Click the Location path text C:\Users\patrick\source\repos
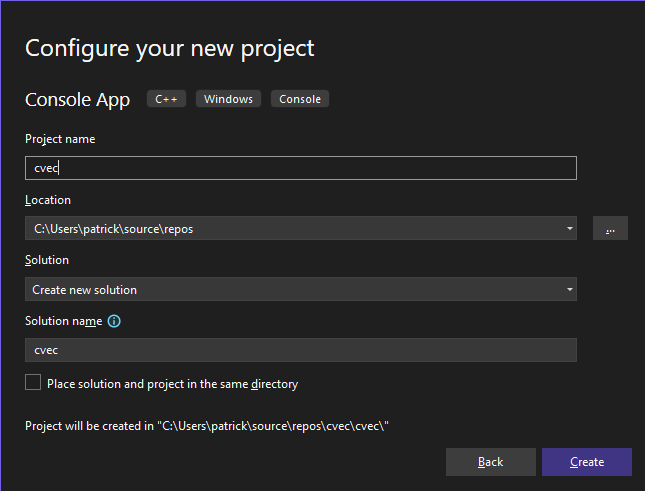 click(114, 229)
